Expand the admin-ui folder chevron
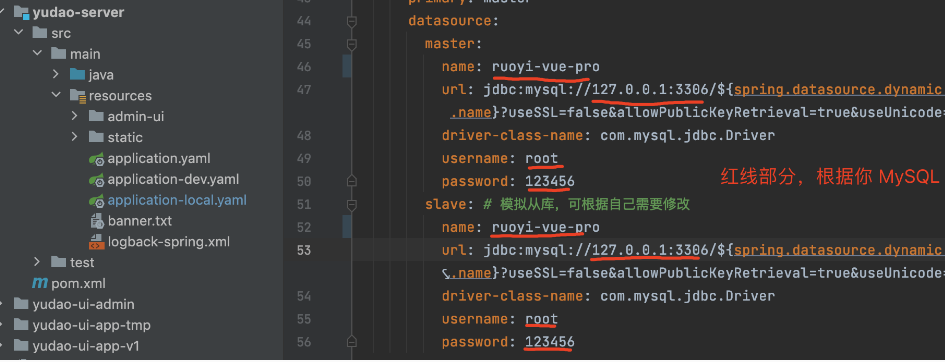The image size is (945, 362). (x=75, y=116)
